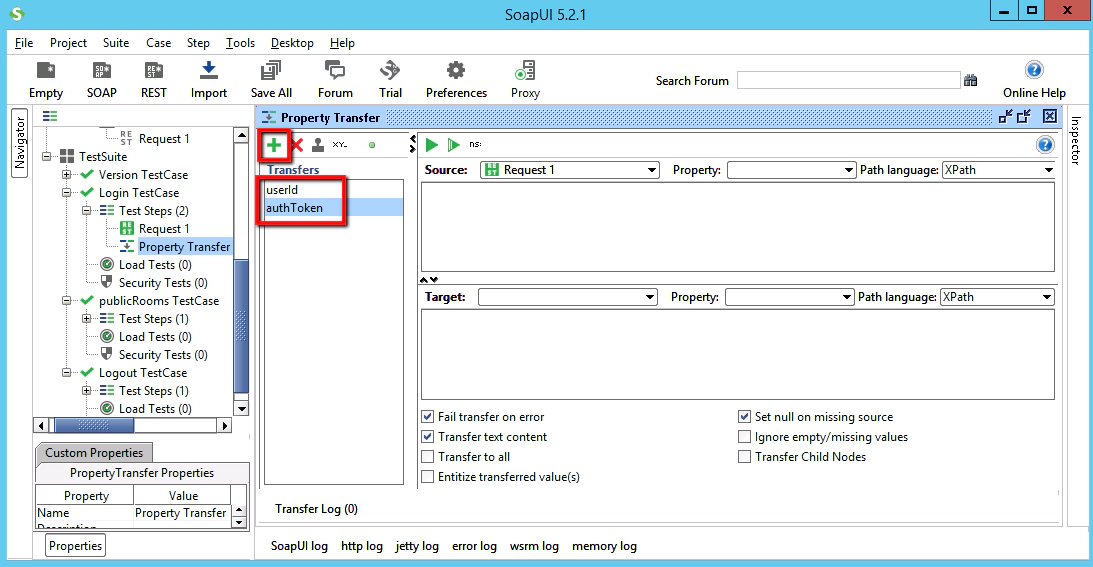Open the Tools menu
1093x567 pixels.
coord(240,43)
